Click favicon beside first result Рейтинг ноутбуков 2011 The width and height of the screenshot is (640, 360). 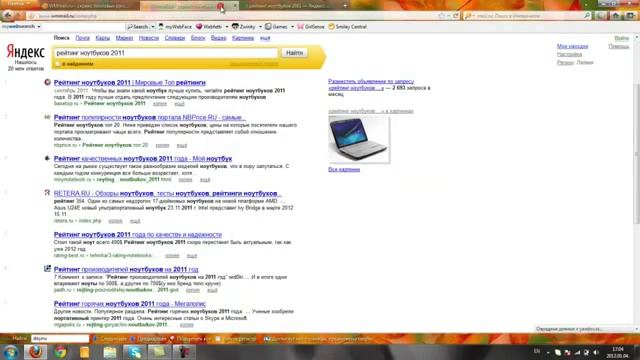(47, 82)
